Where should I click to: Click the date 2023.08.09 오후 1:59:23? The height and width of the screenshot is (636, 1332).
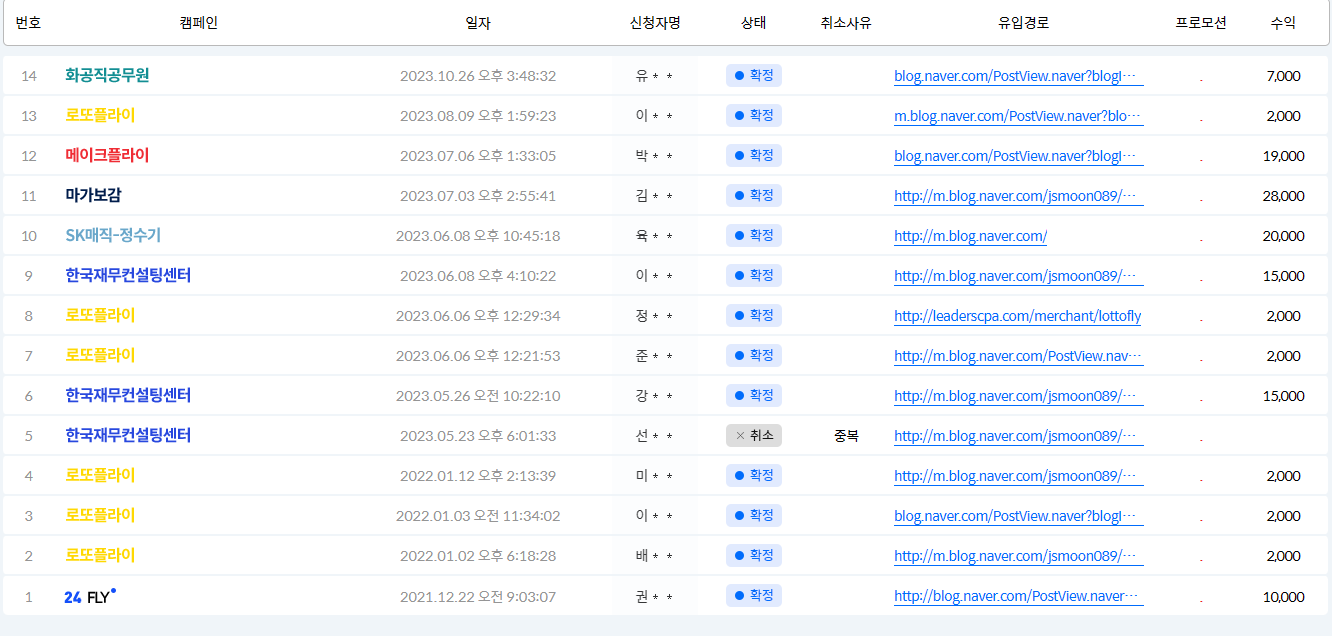[478, 116]
